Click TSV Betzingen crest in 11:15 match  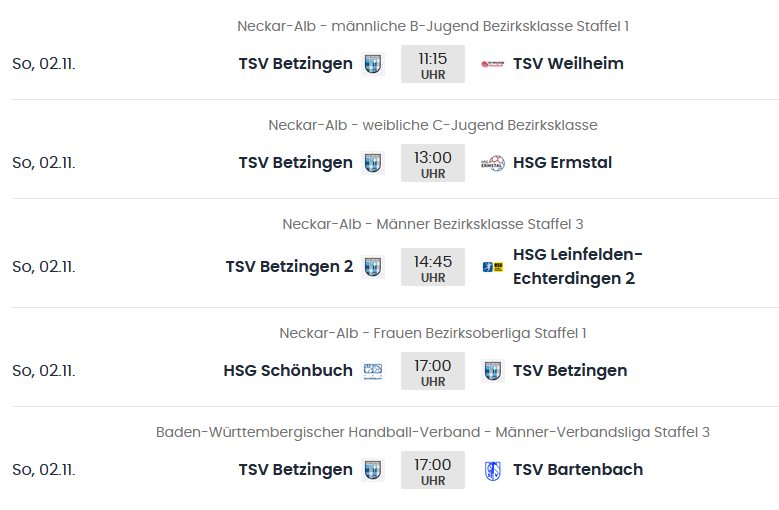373,64
